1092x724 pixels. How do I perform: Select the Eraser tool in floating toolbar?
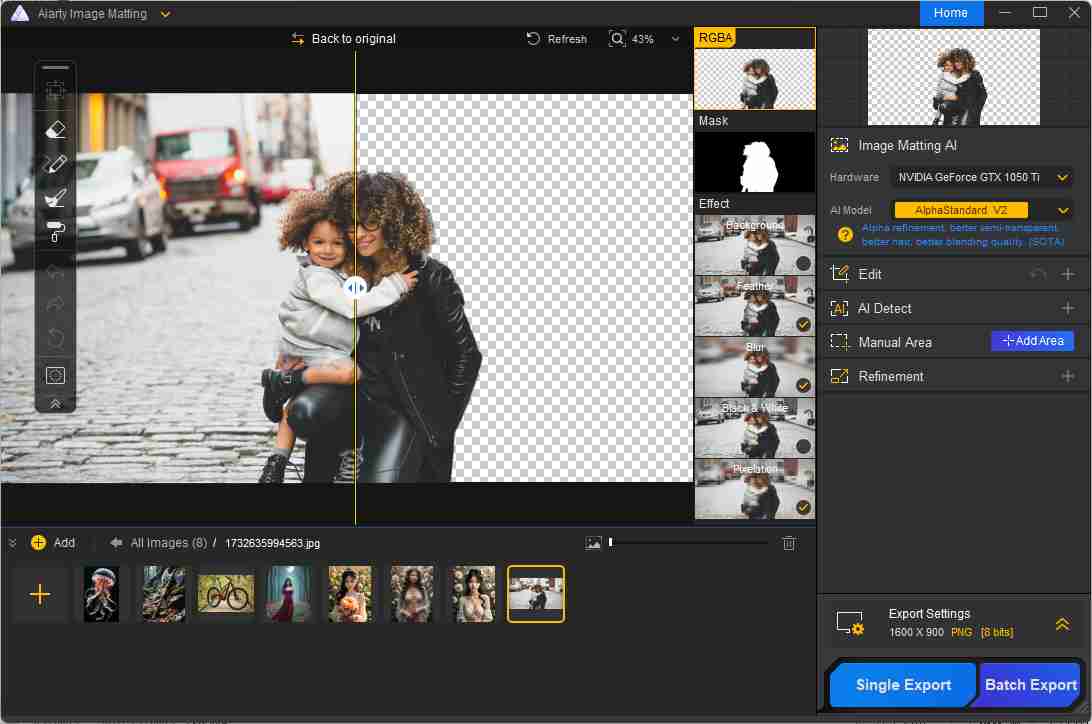click(x=56, y=128)
